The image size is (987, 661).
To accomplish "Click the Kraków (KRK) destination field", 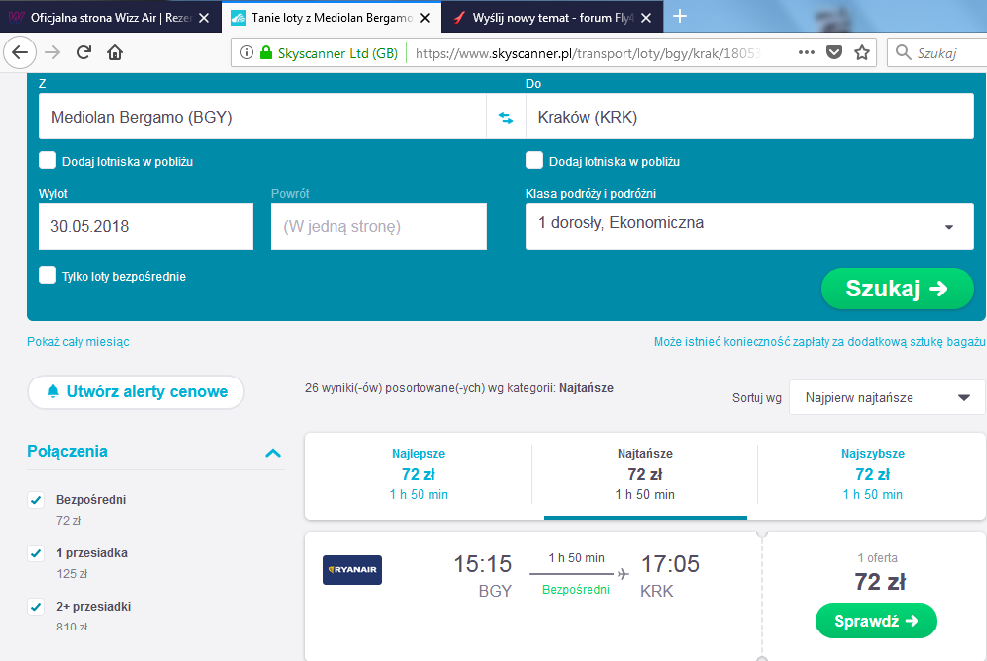I will click(750, 116).
